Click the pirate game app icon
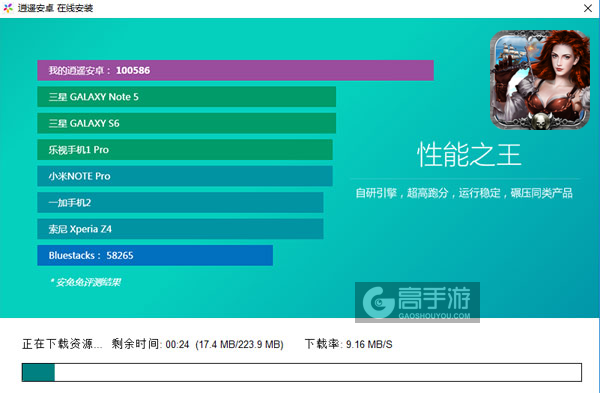Image resolution: width=600 pixels, height=393 pixels. (x=540, y=80)
